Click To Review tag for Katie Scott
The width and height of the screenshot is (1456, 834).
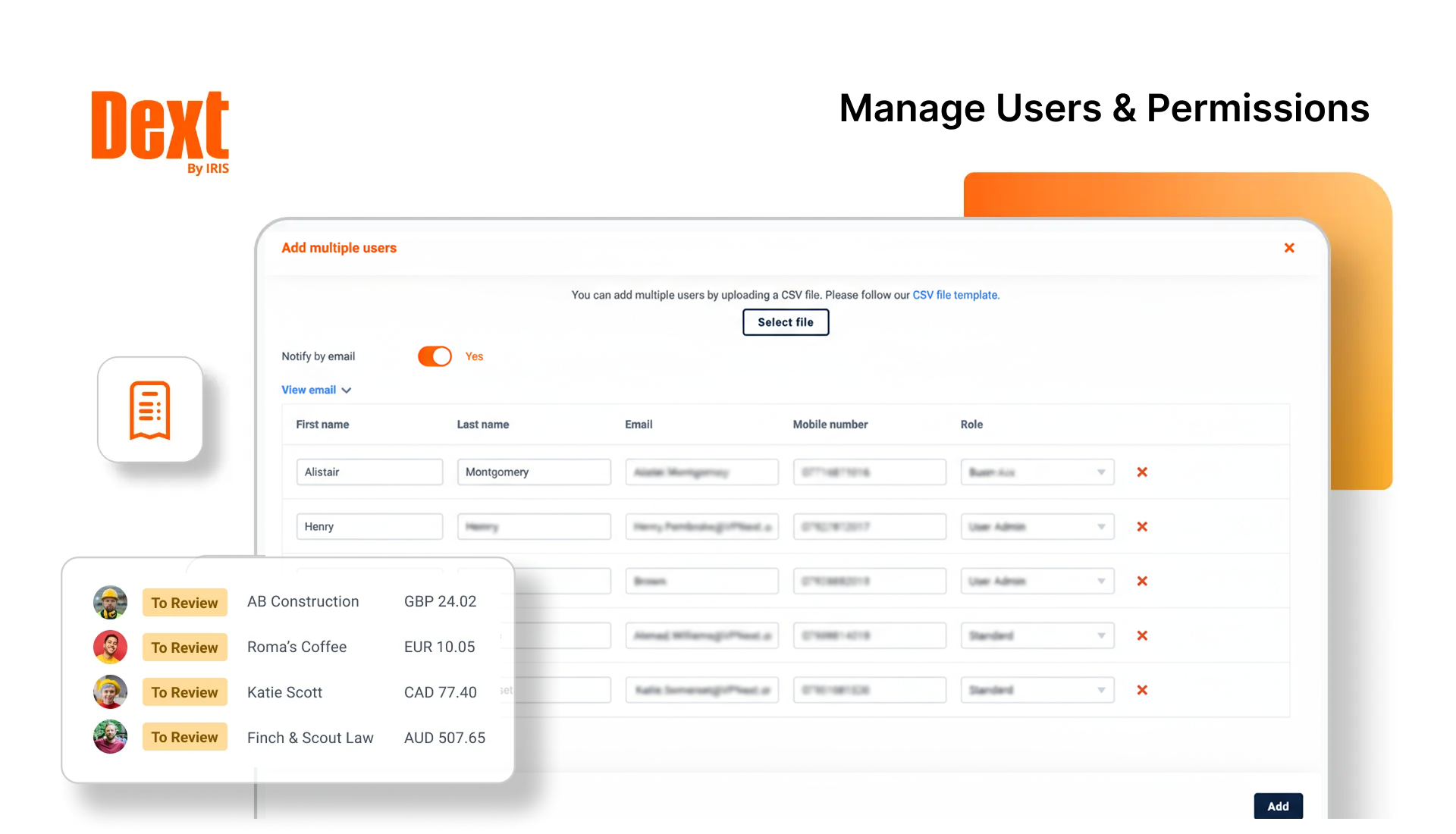184,692
